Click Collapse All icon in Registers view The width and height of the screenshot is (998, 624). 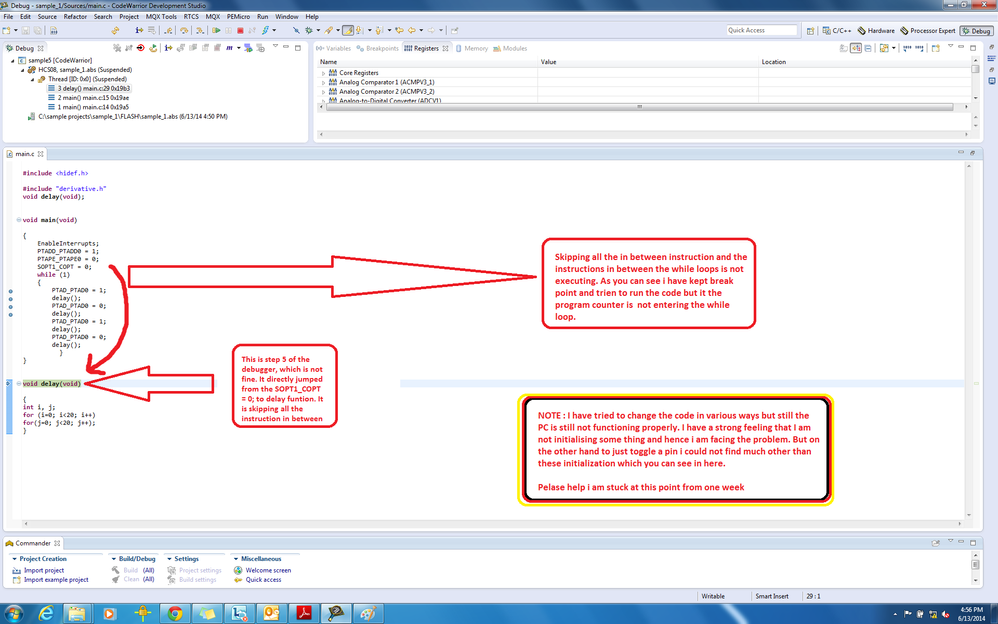tap(868, 48)
